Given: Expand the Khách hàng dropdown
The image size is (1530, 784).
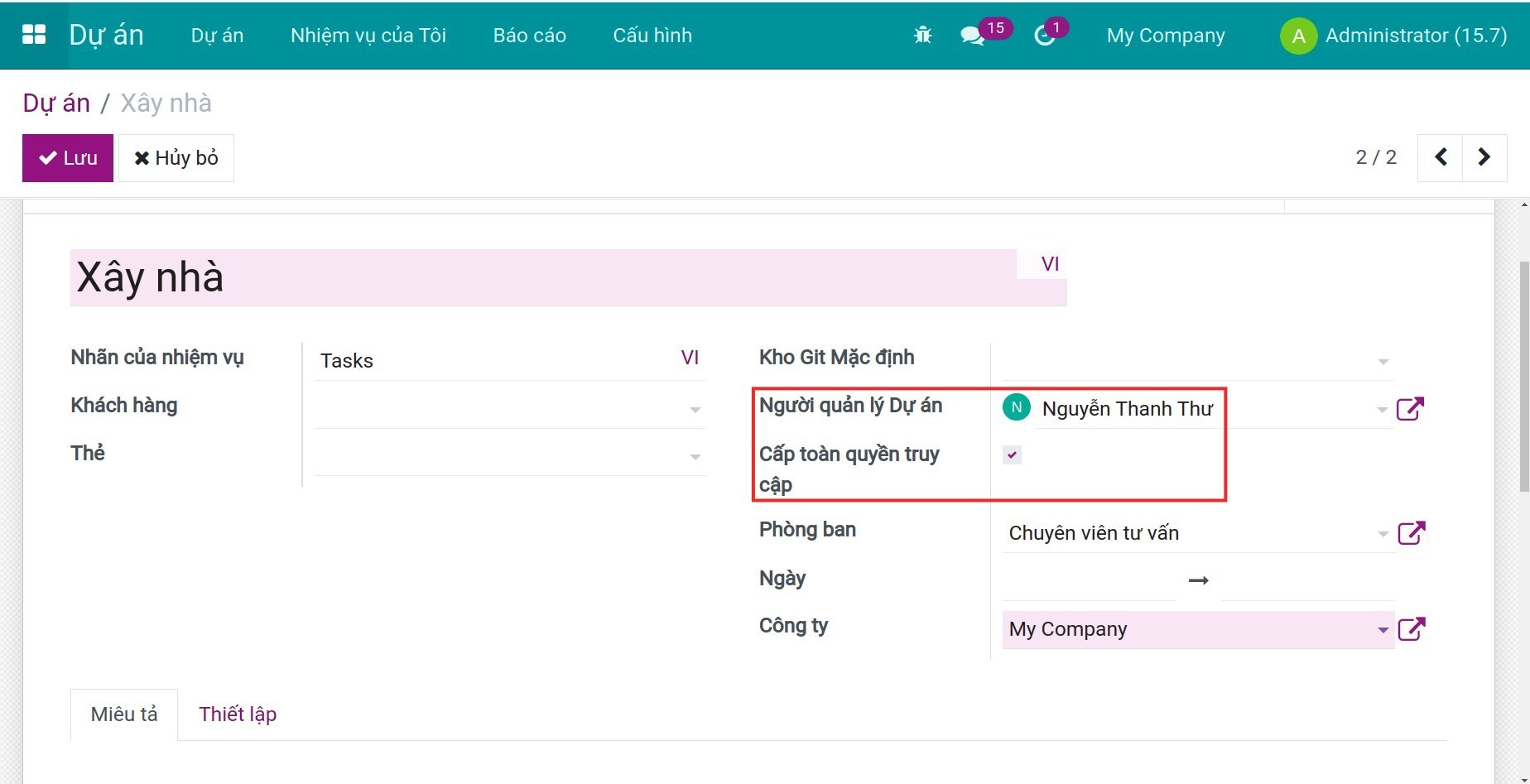Looking at the screenshot, I should tap(695, 410).
